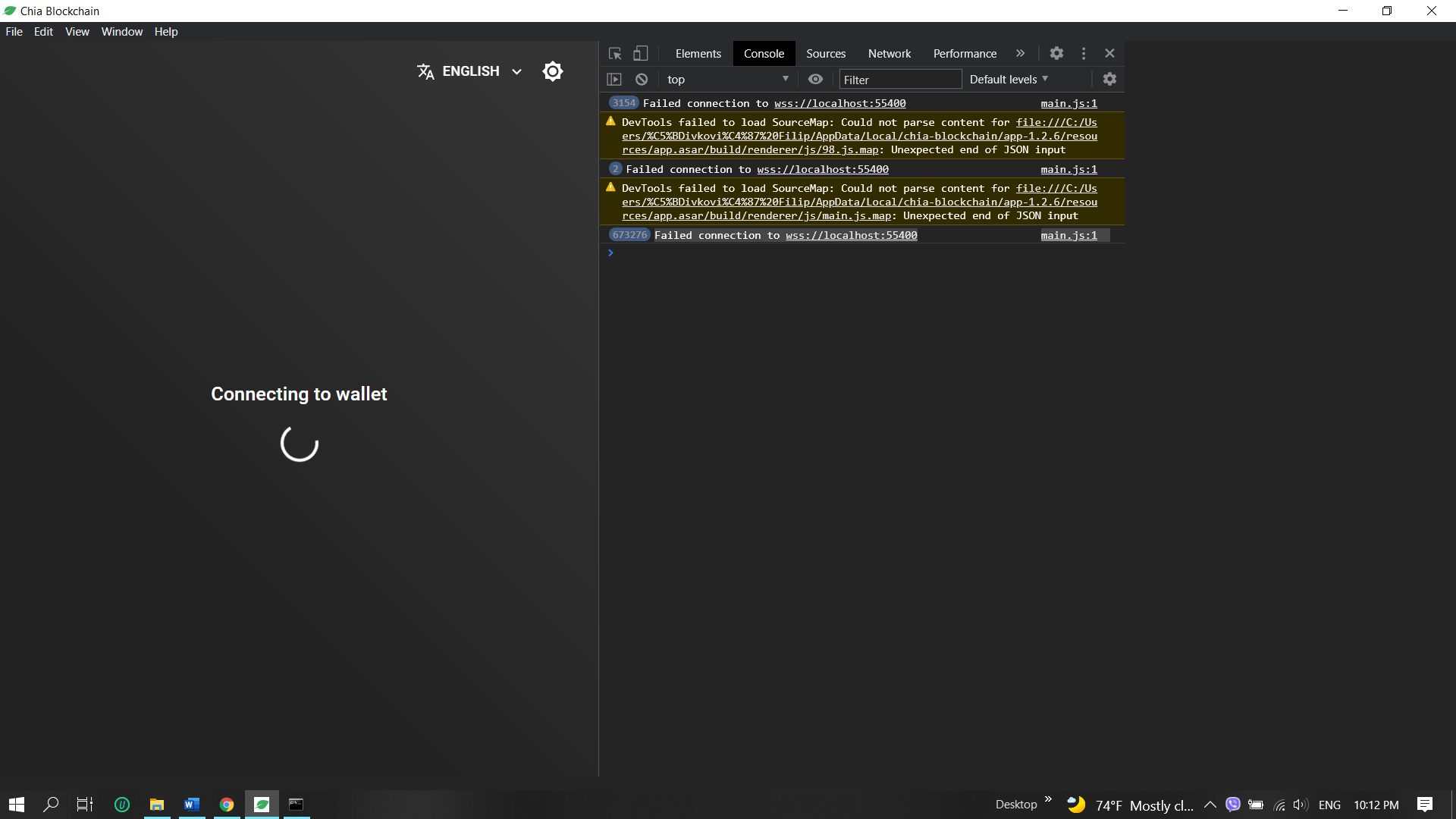Open Windows notifications in the system tray
The width and height of the screenshot is (1456, 819).
pos(1425,805)
